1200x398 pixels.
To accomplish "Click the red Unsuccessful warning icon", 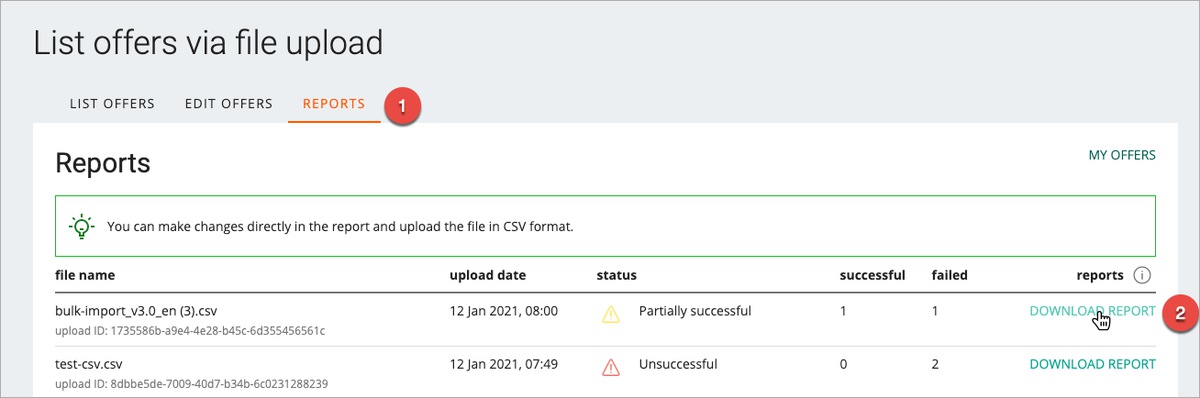I will [x=611, y=367].
